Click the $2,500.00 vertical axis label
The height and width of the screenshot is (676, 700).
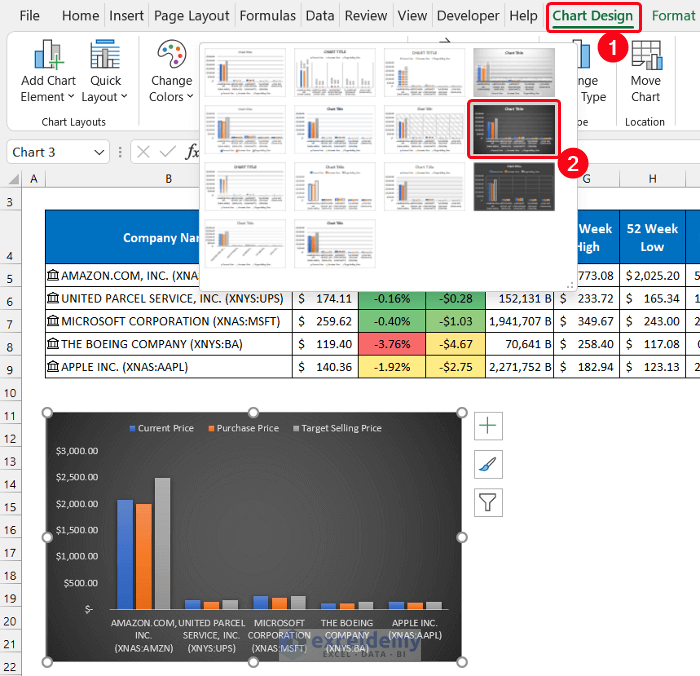[77, 477]
